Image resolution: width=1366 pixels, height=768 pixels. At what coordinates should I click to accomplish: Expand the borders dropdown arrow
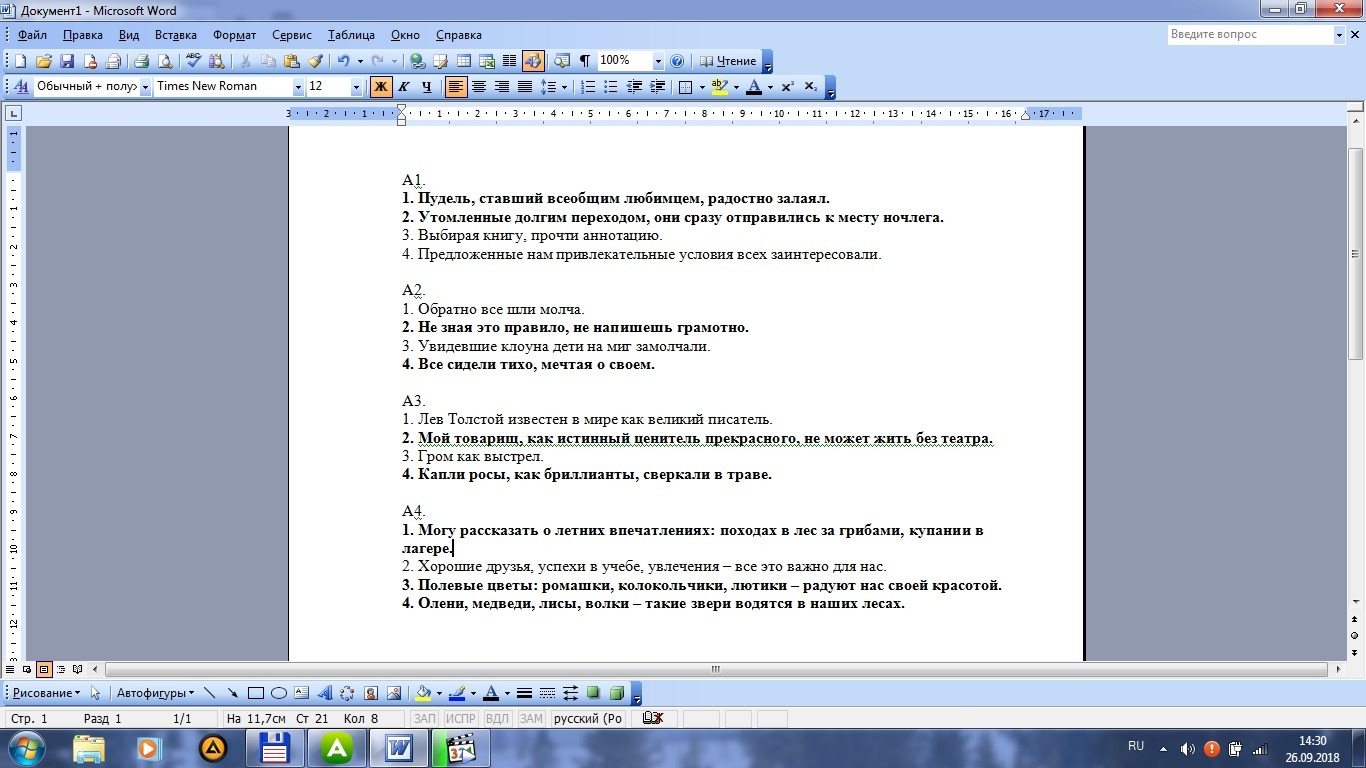(x=703, y=87)
